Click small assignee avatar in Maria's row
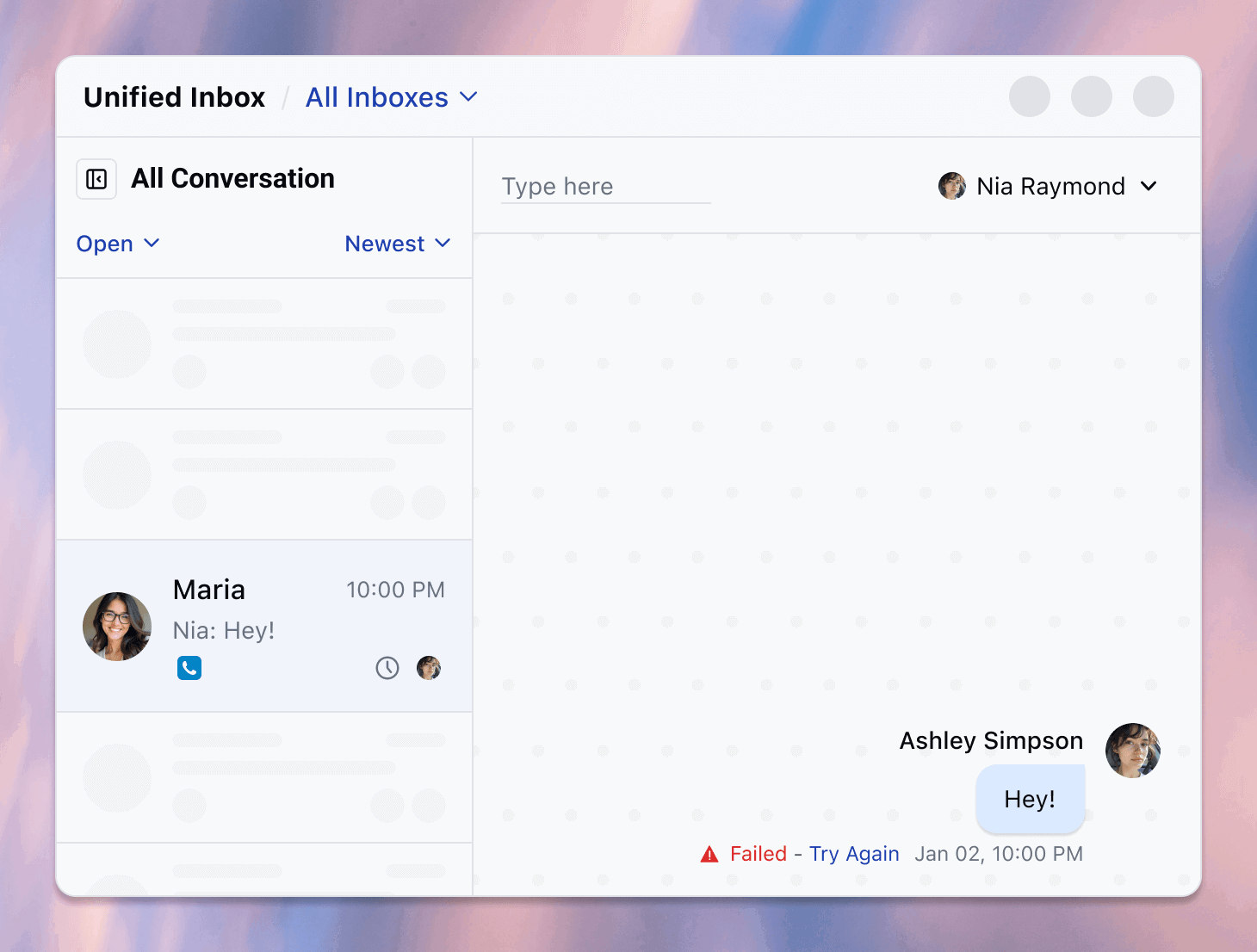This screenshot has height=952, width=1257. [429, 668]
